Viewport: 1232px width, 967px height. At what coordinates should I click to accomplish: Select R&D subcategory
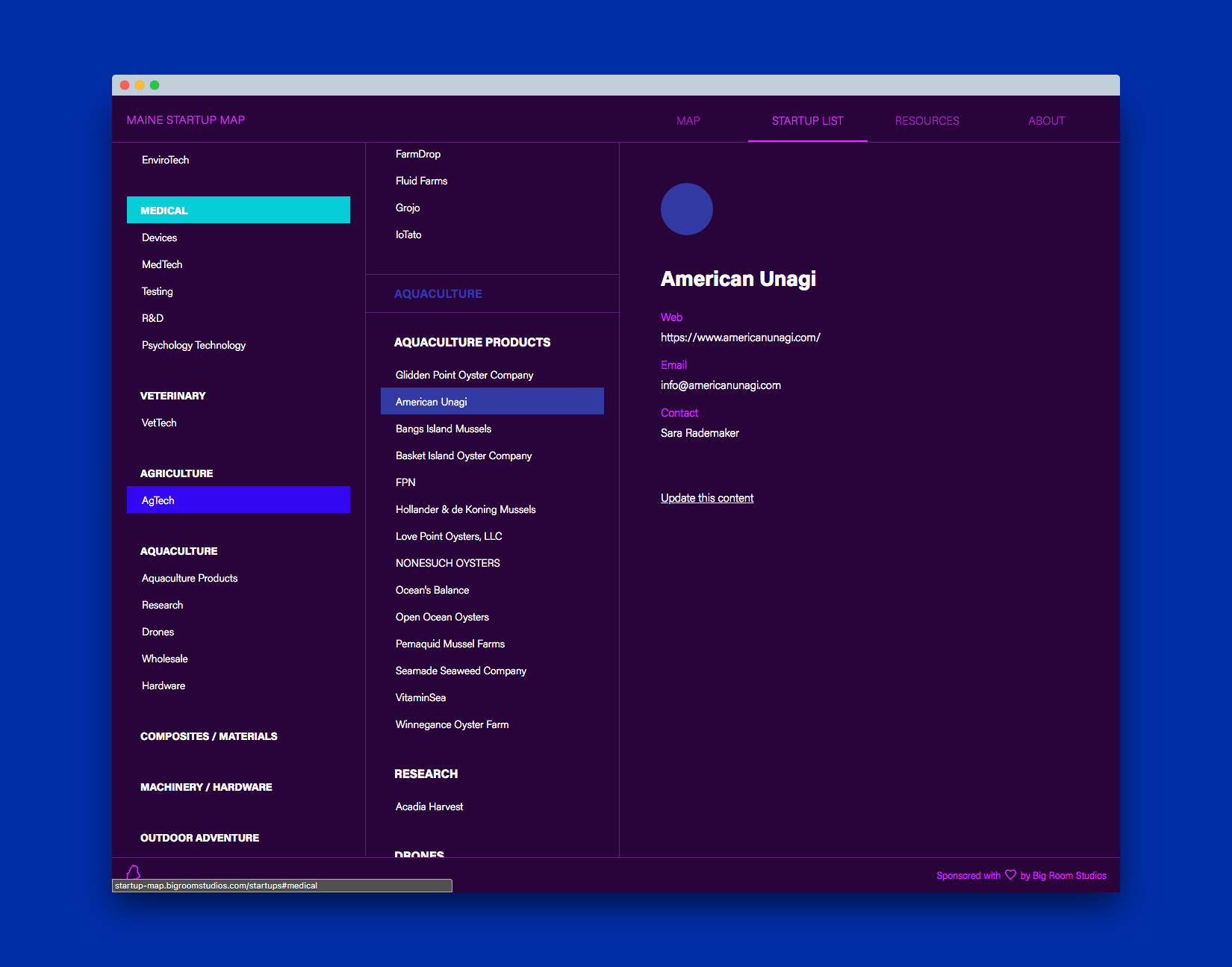pyautogui.click(x=153, y=318)
